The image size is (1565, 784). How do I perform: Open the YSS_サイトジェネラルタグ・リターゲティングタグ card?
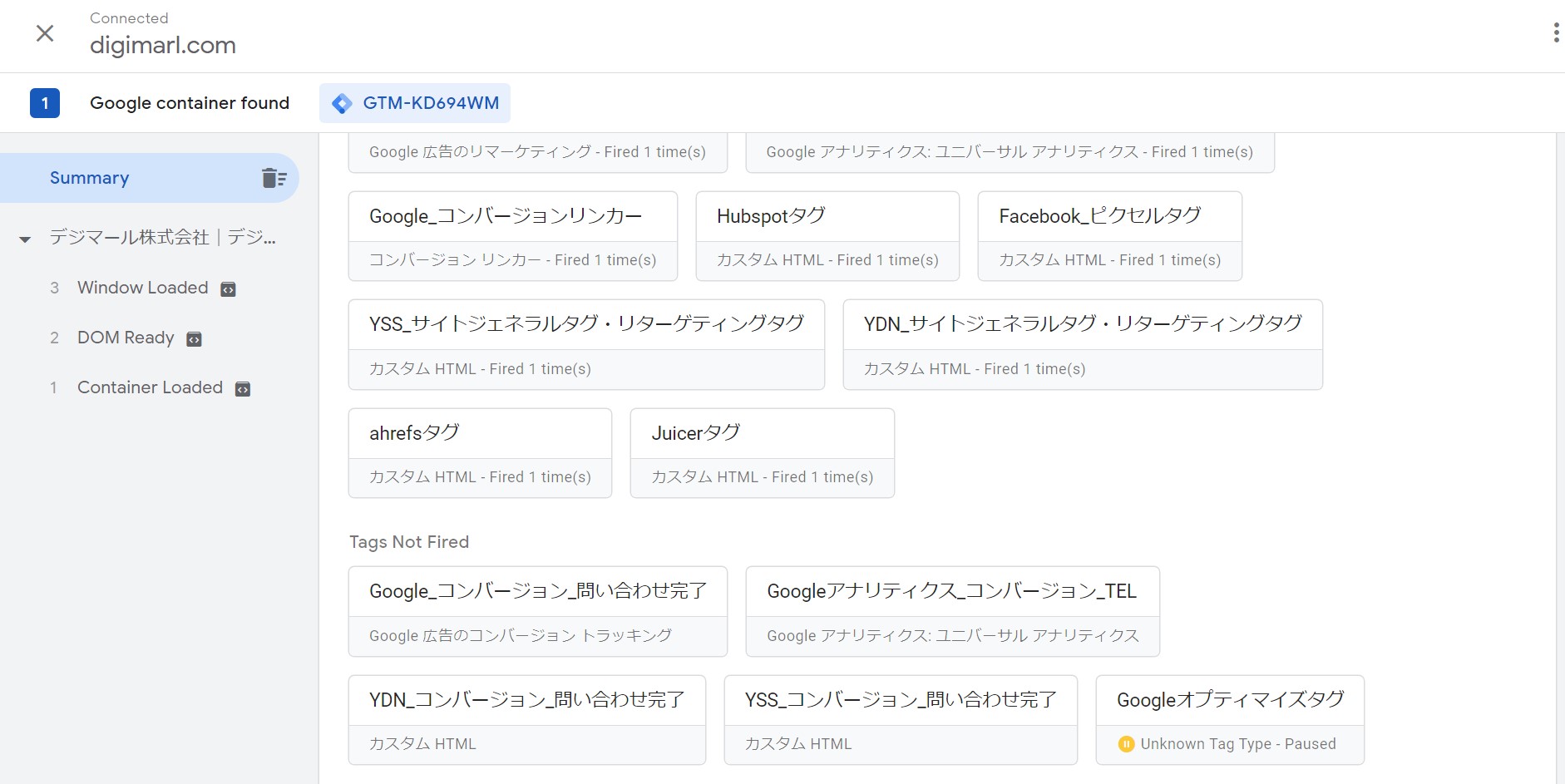click(586, 344)
